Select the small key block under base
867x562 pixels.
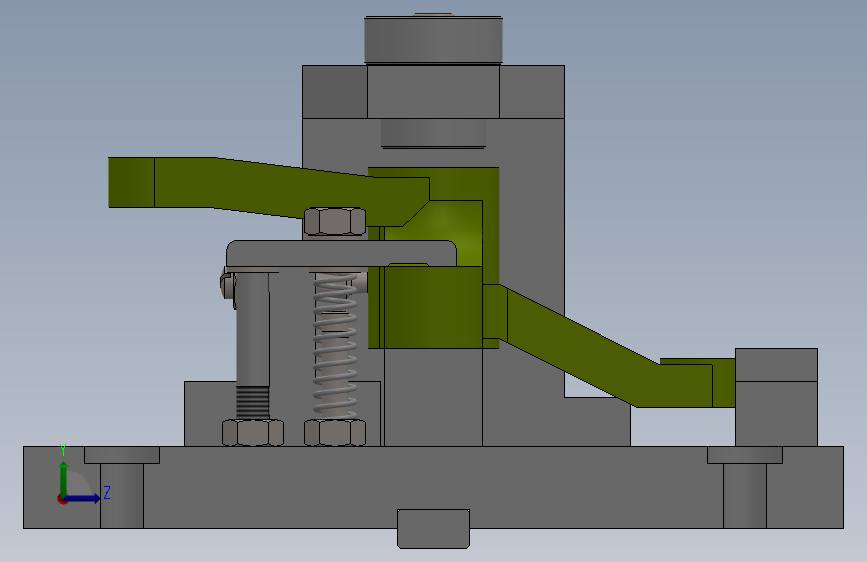(434, 529)
